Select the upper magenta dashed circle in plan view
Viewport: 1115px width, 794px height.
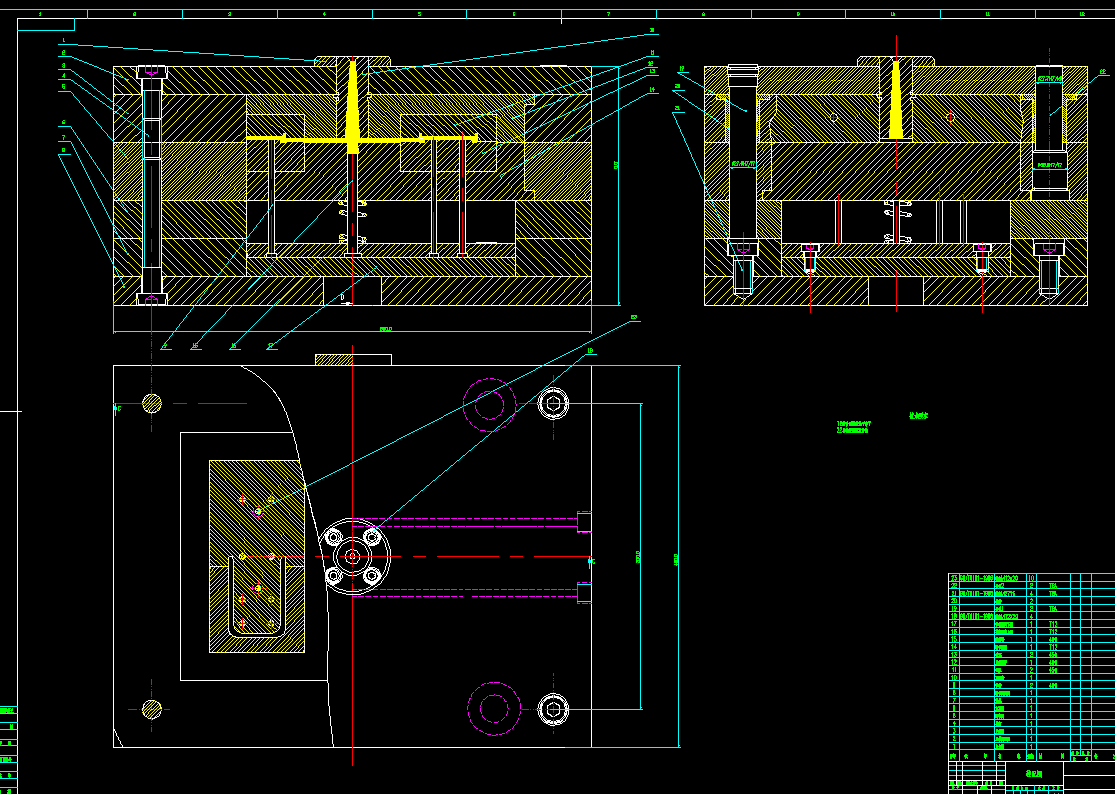pos(489,404)
